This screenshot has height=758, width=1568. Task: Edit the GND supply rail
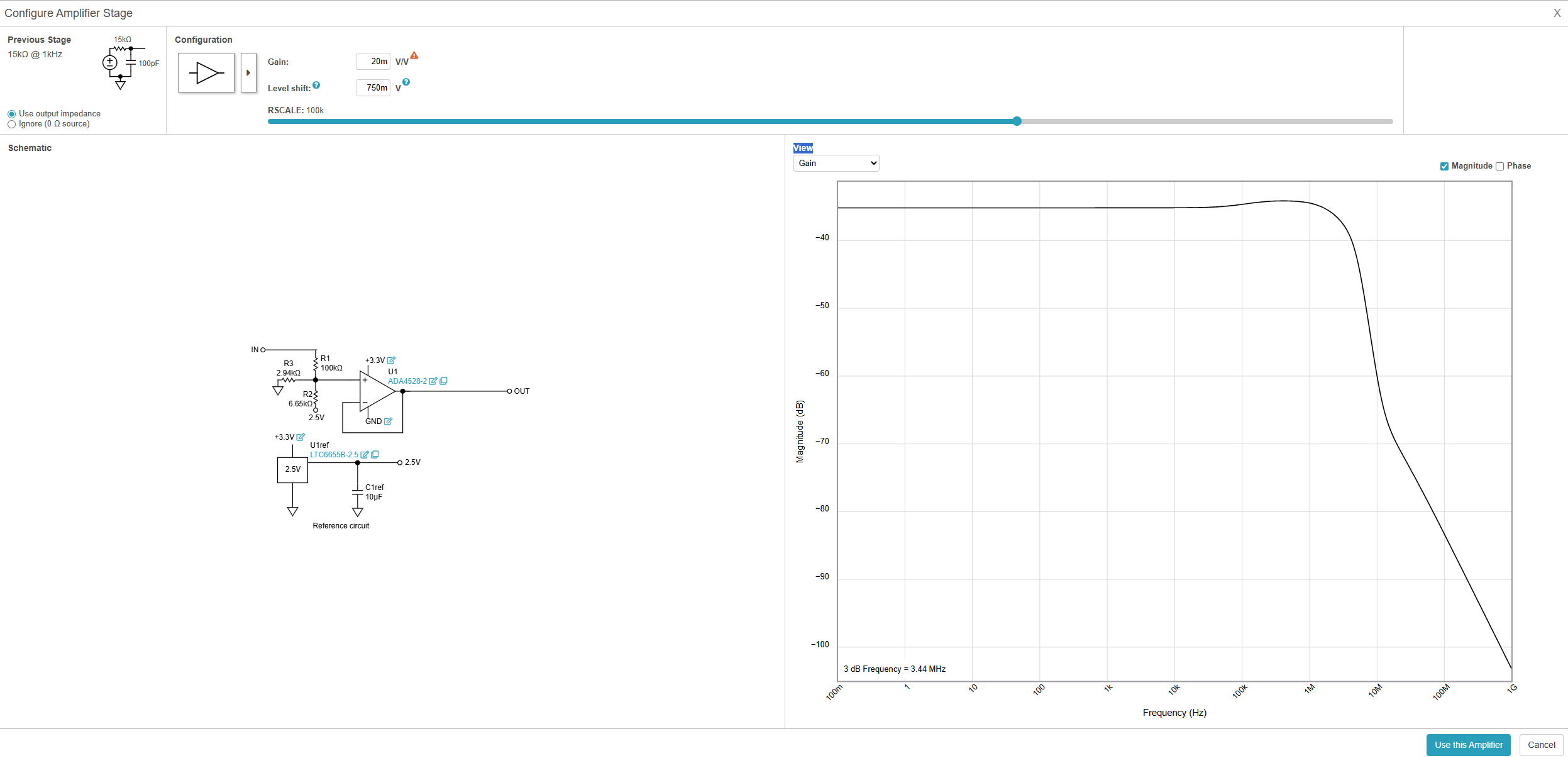[x=388, y=421]
